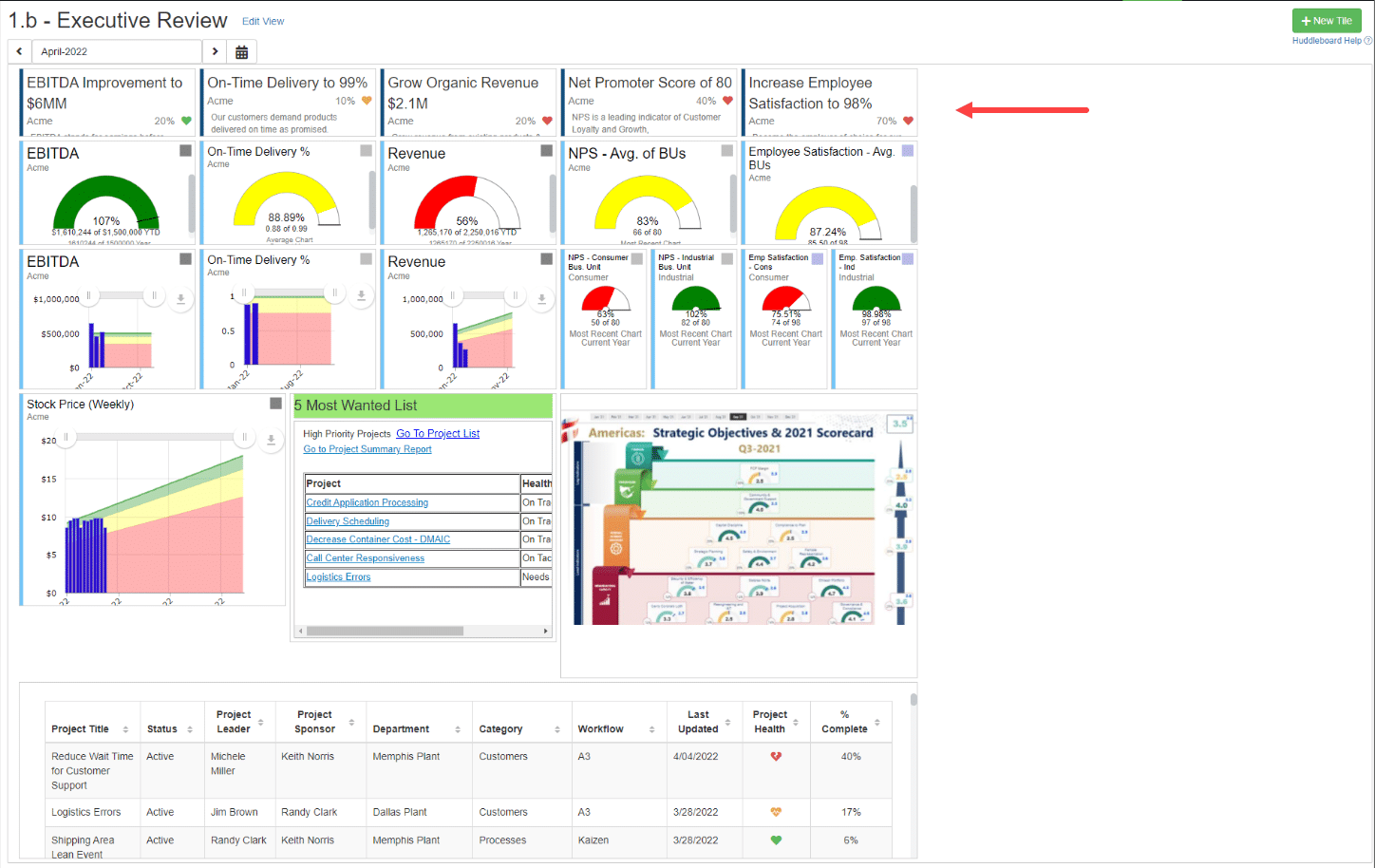Advance to next month with right arrow
This screenshot has width=1375, height=868.
tap(216, 52)
